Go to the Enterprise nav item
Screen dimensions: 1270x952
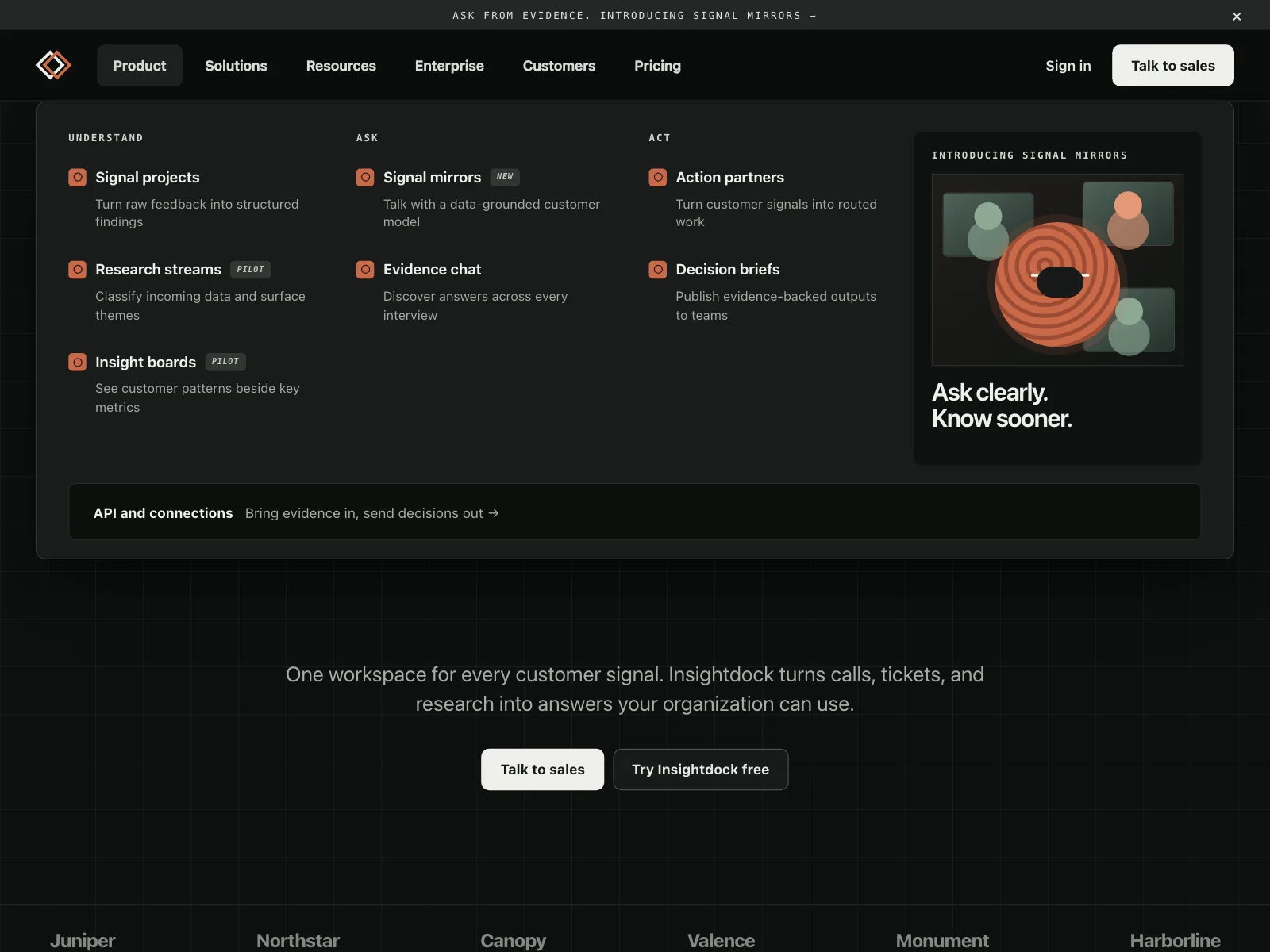click(x=449, y=65)
